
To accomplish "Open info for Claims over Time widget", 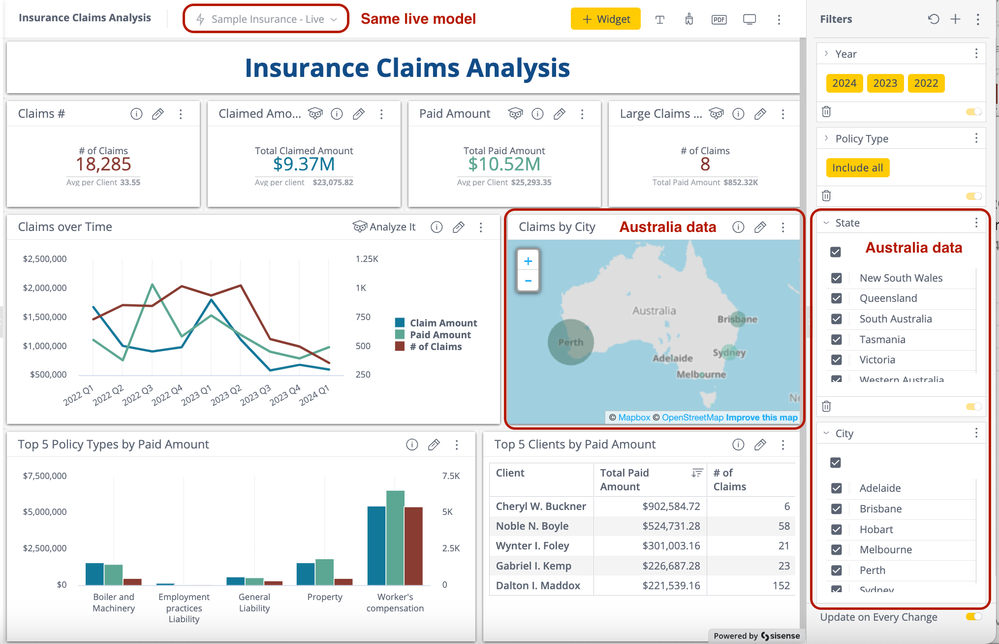I will pyautogui.click(x=436, y=227).
